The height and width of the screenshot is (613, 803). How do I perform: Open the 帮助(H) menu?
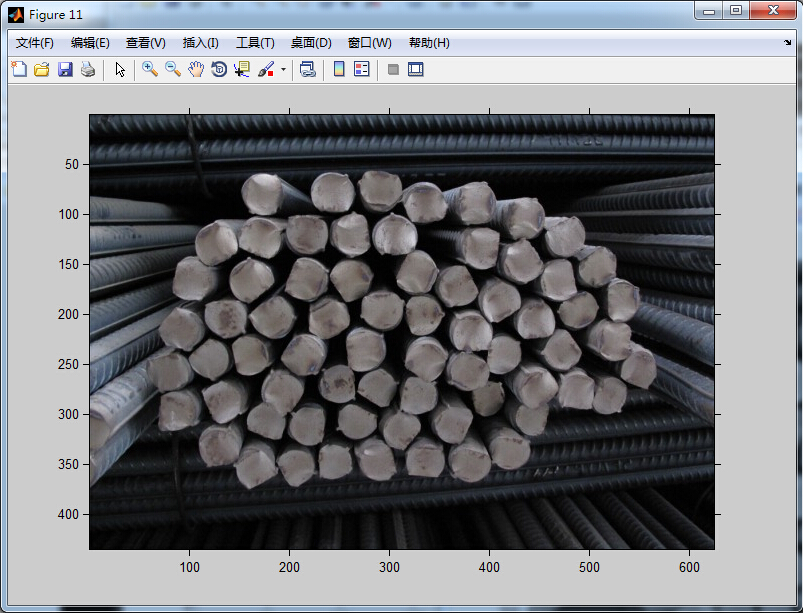[429, 43]
